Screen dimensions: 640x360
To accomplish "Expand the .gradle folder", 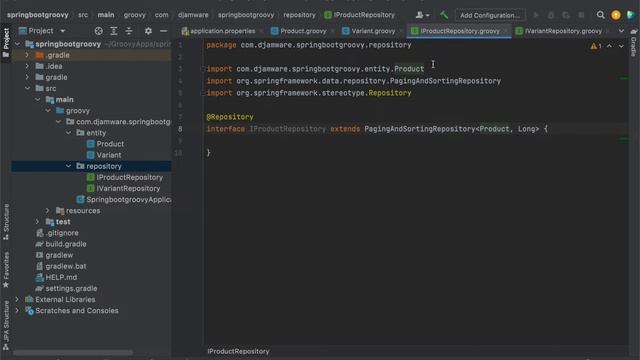I will (x=27, y=55).
